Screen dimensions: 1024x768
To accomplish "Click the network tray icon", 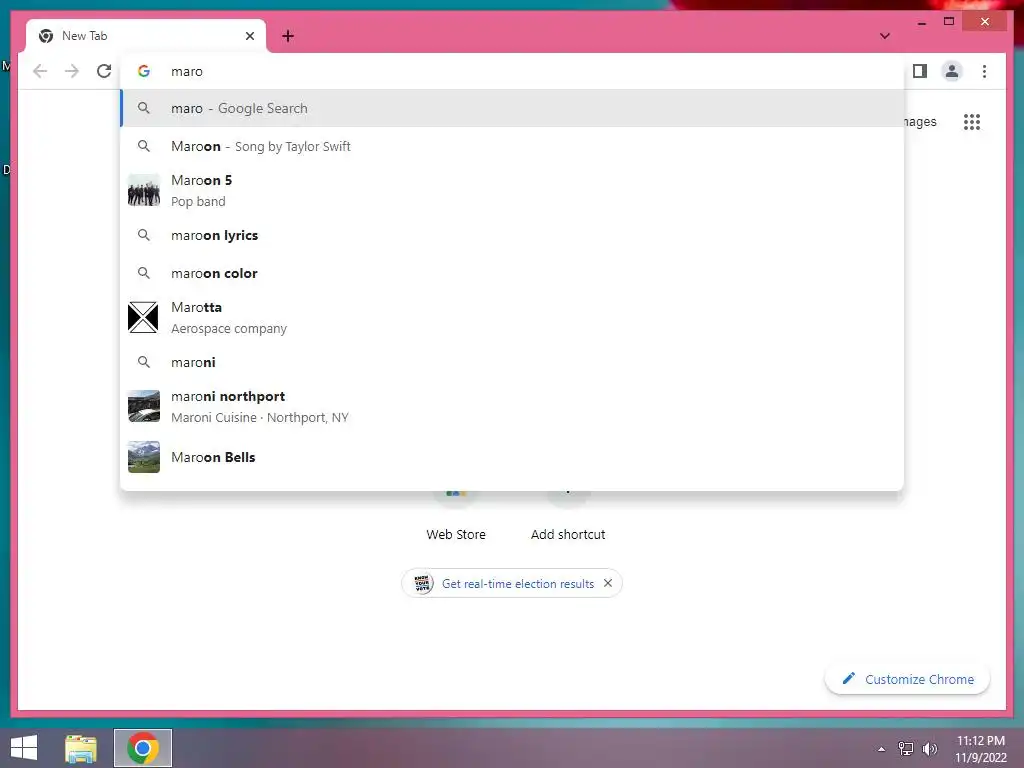I will pos(906,748).
